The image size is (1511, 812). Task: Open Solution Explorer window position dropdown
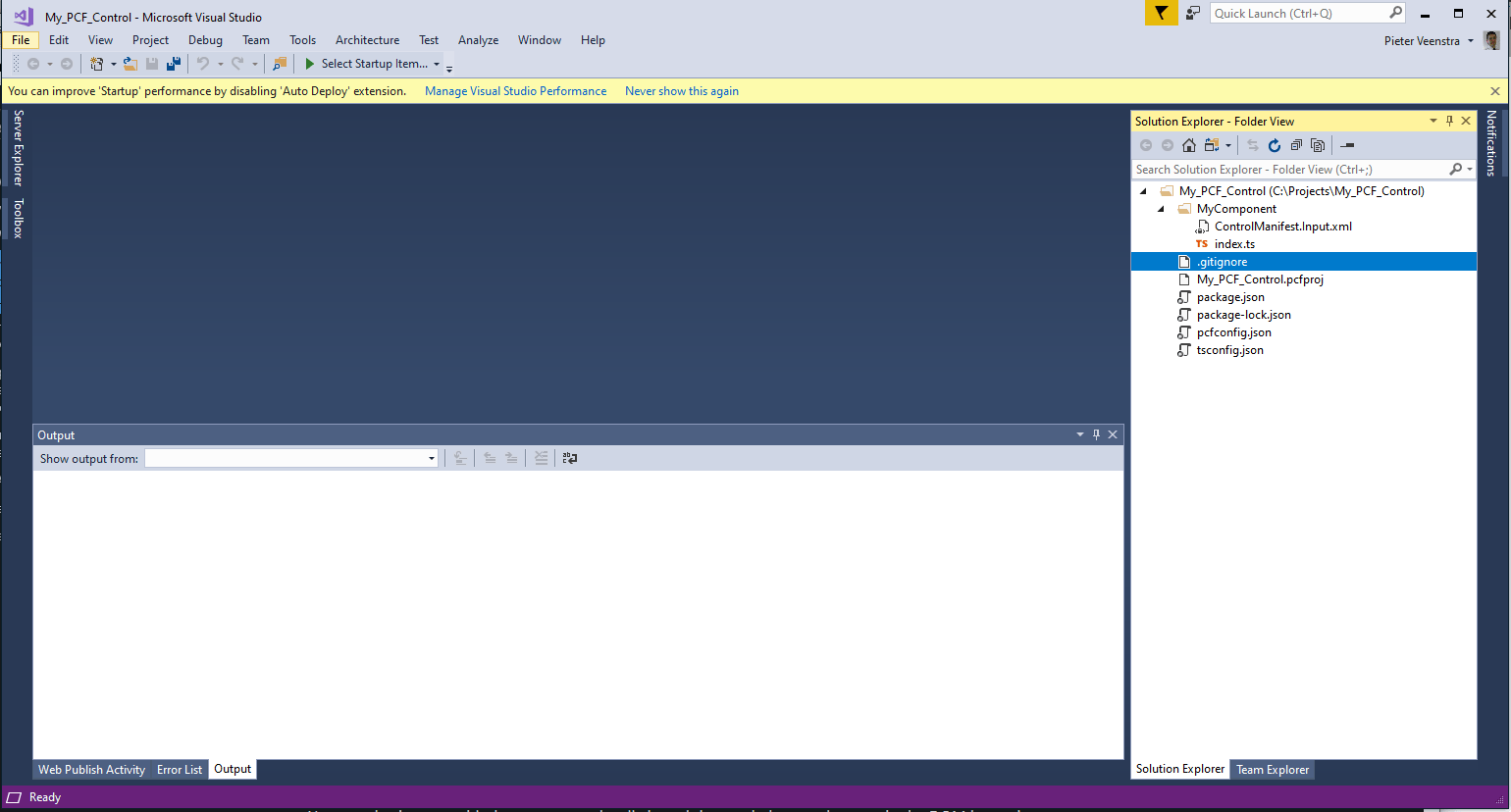click(x=1433, y=121)
